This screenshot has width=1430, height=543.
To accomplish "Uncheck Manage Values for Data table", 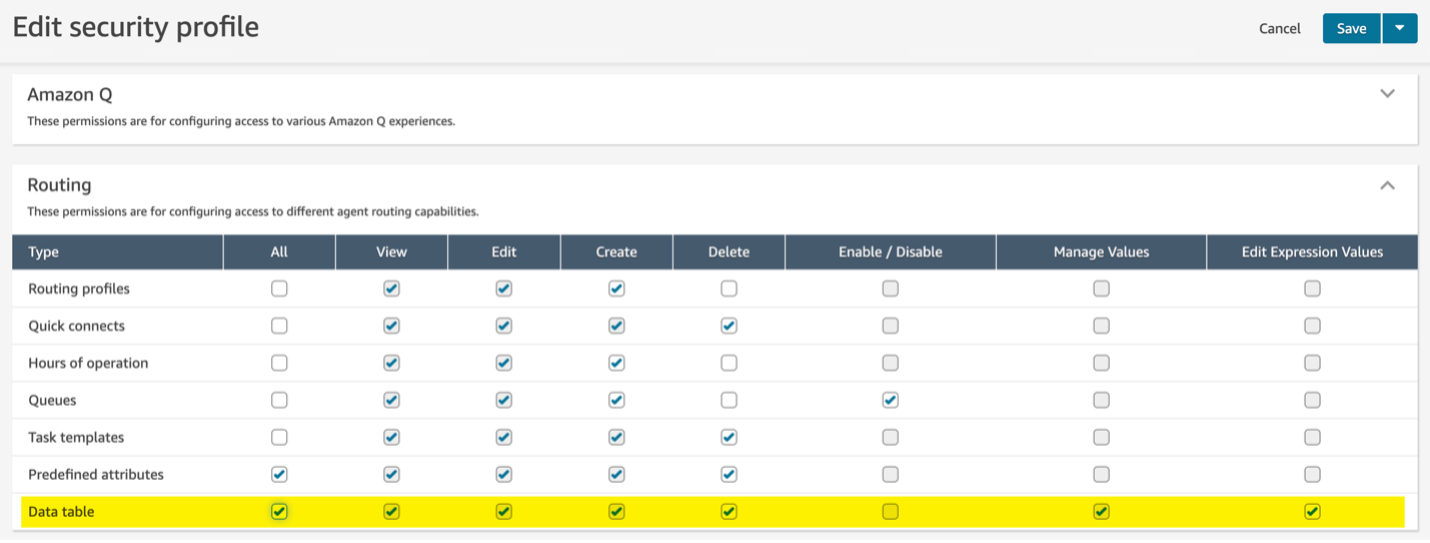I will 1101,511.
